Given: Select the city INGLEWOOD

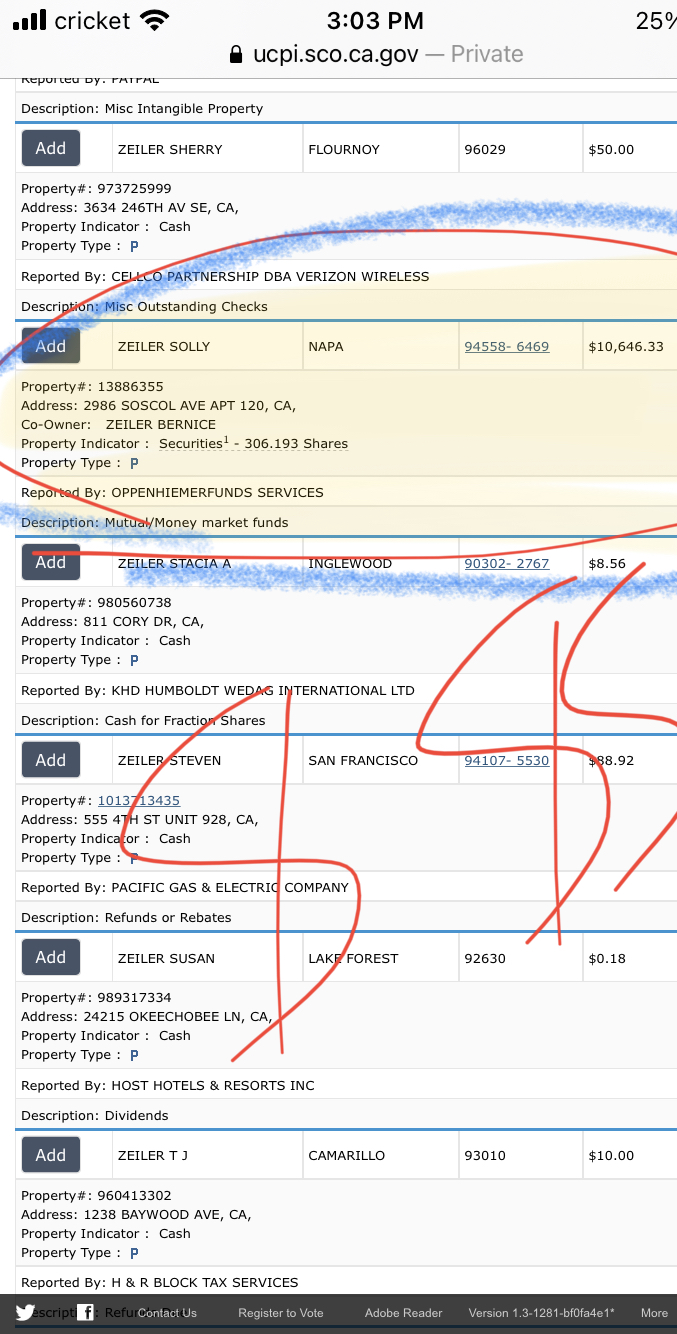Looking at the screenshot, I should tap(350, 564).
